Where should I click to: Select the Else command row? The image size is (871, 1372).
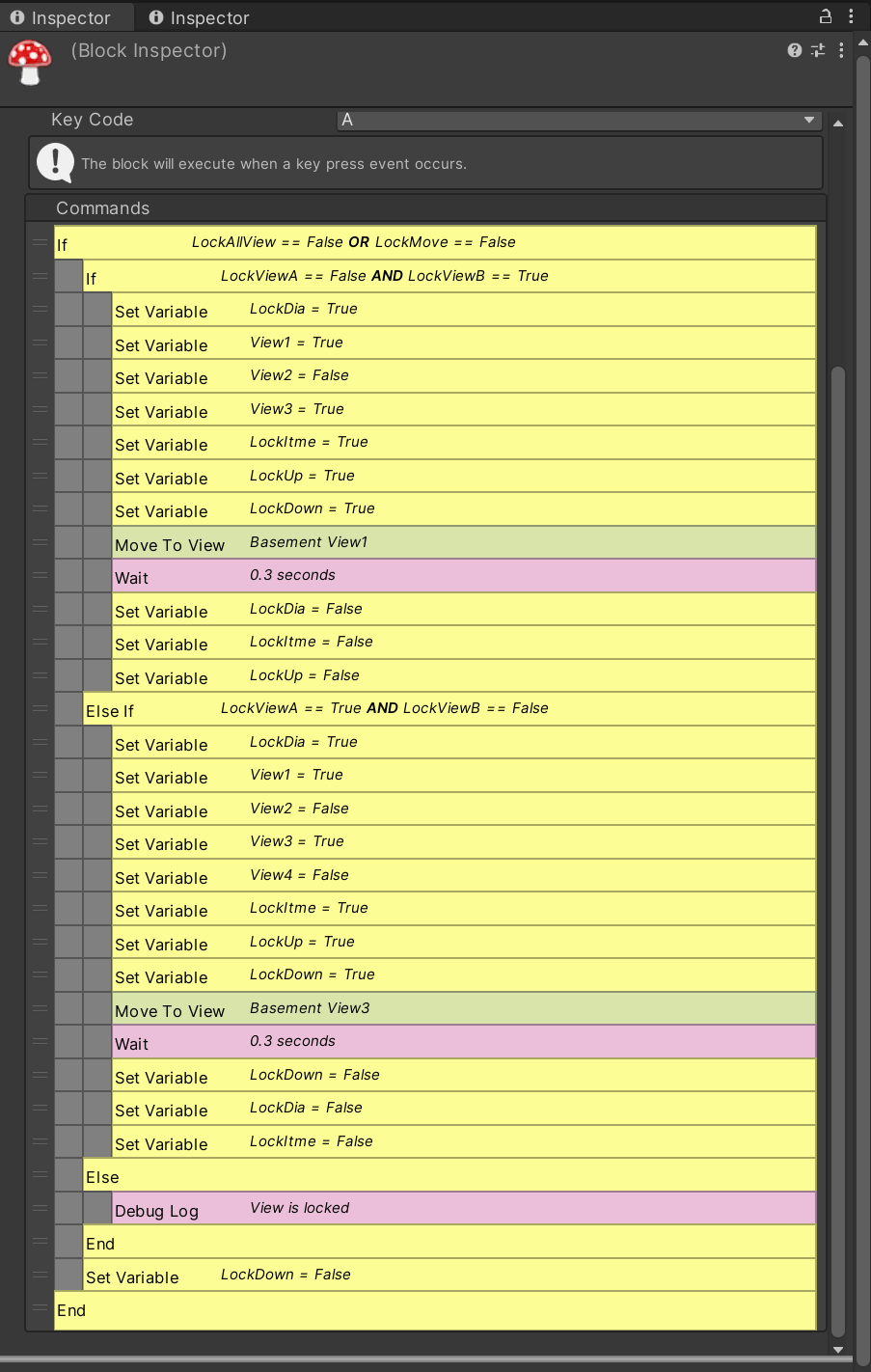click(x=449, y=1176)
